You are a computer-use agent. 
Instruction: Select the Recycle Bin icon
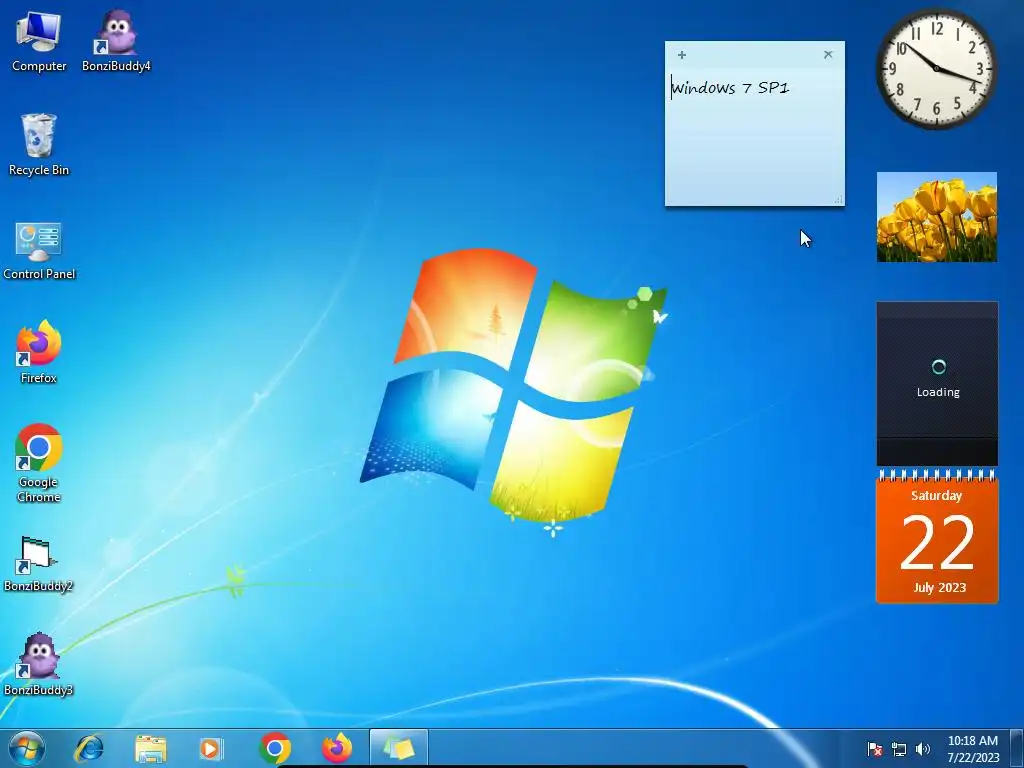(39, 145)
